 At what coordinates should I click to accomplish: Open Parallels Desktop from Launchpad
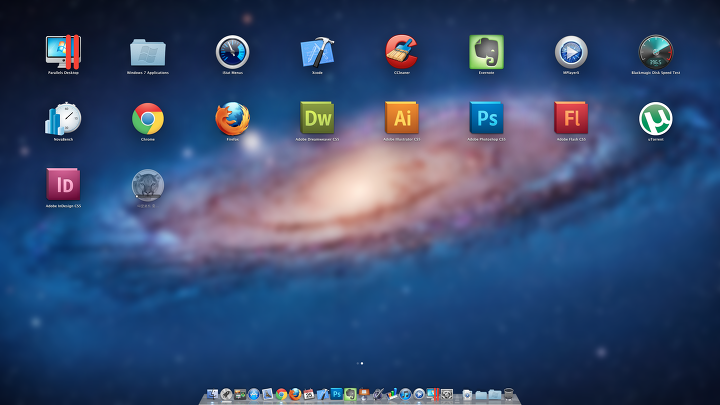tap(63, 52)
